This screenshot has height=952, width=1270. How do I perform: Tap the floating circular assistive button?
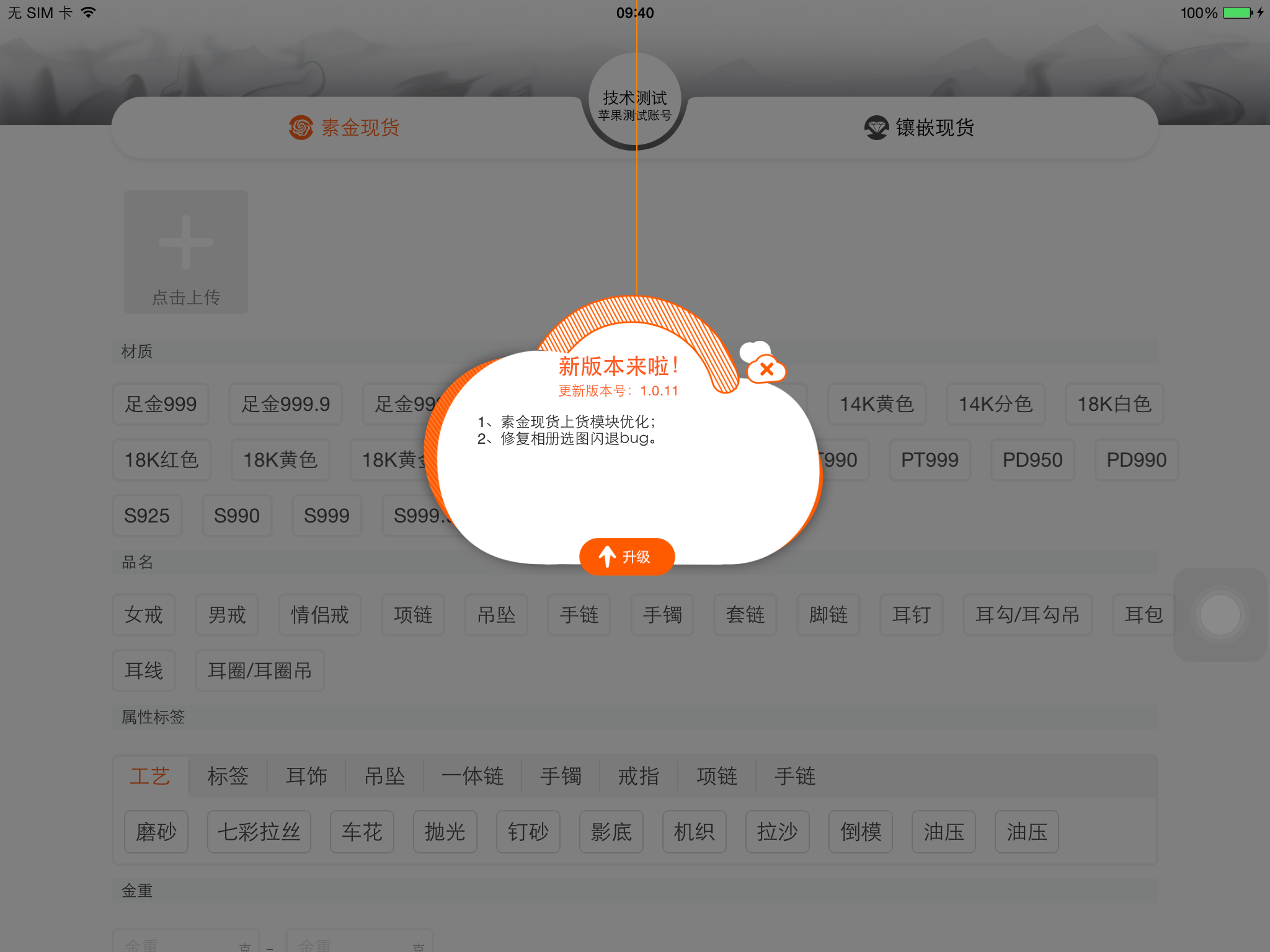(1221, 614)
